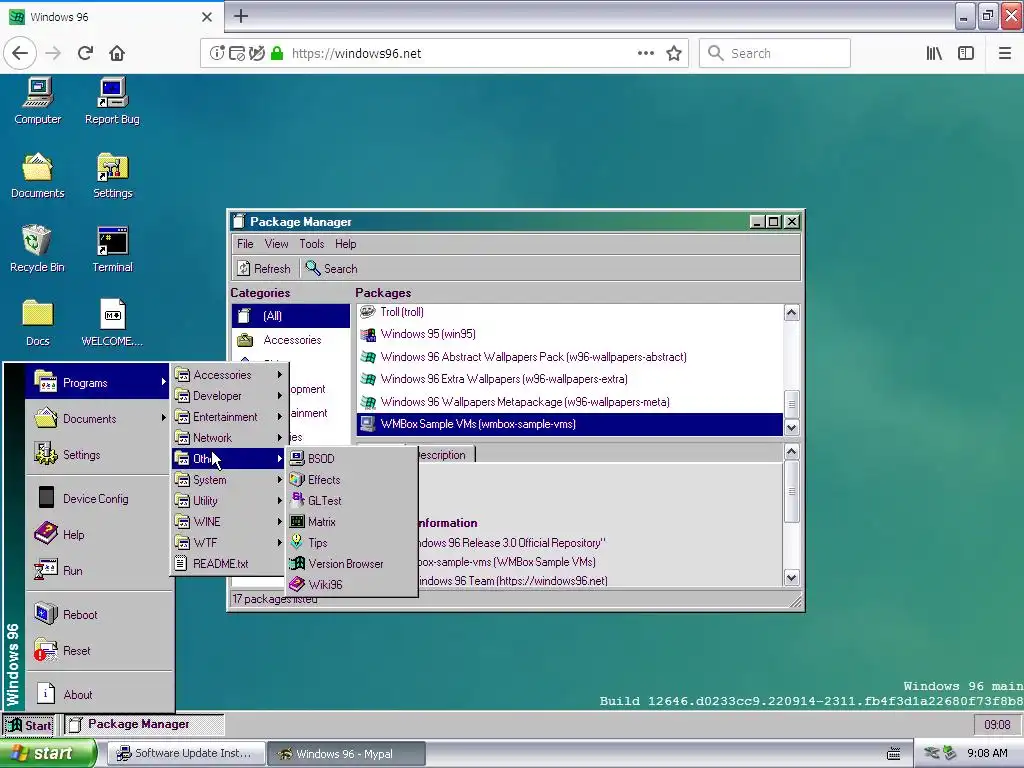The image size is (1024, 768).
Task: Open the Tools menu in Package Manager
Action: tap(312, 244)
